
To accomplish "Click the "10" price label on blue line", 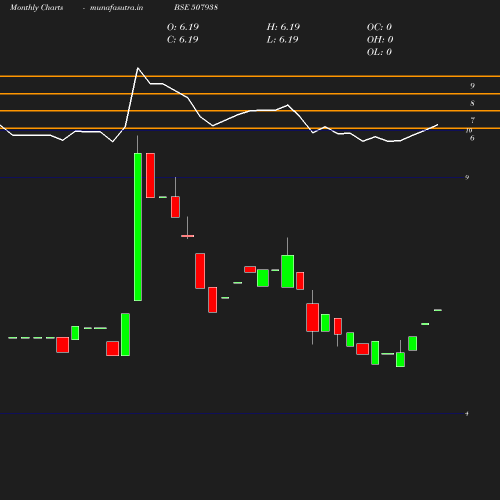I will click(x=469, y=130).
